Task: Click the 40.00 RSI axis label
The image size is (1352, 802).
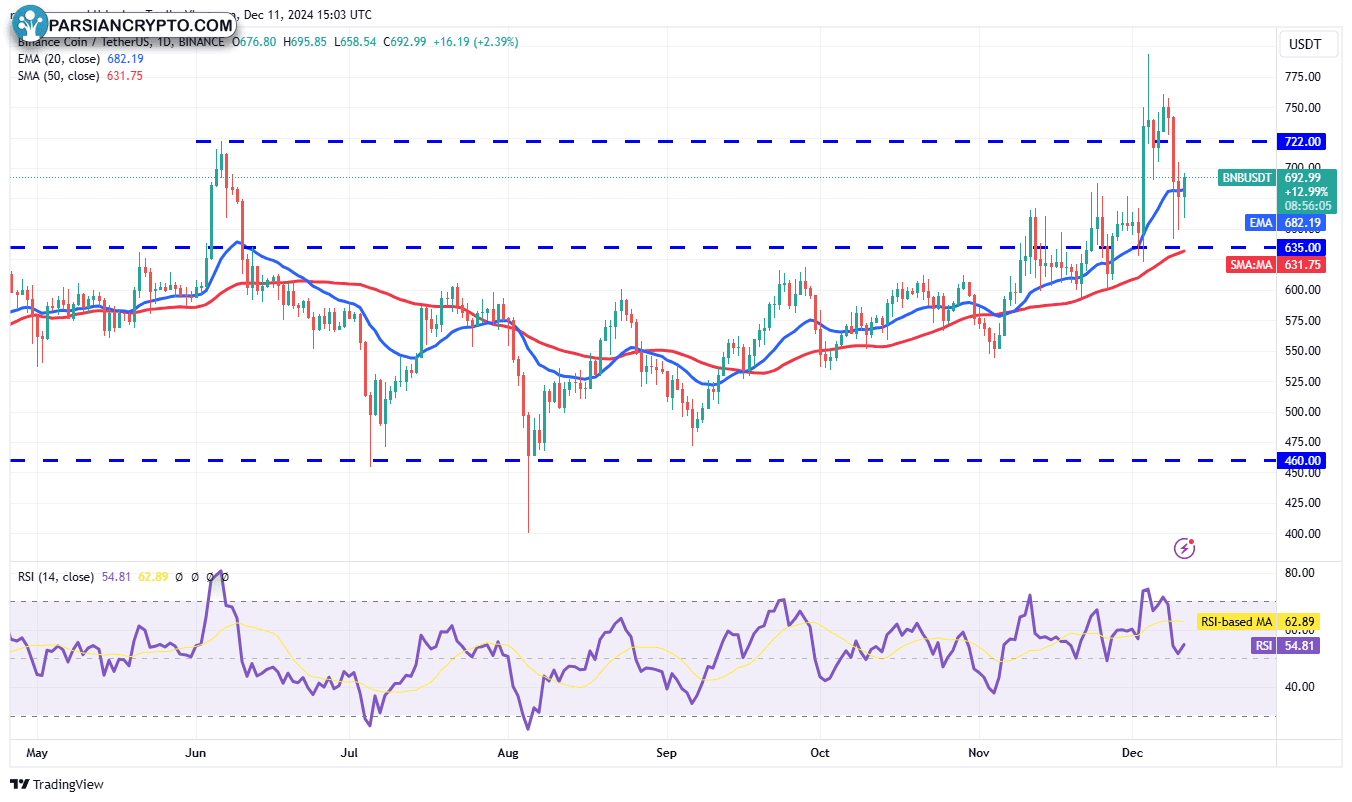Action: pyautogui.click(x=1299, y=687)
